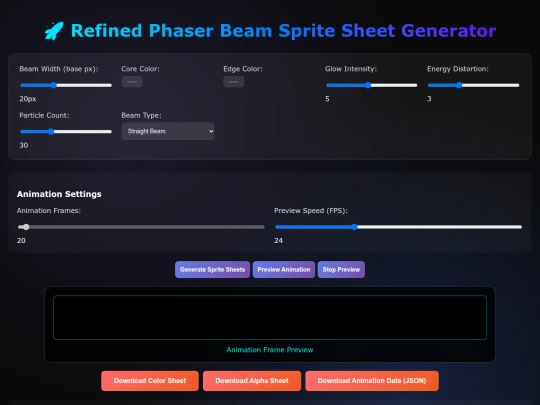Click Generate Sprite Sheets button
Image resolution: width=540 pixels, height=405 pixels.
[x=212, y=270]
